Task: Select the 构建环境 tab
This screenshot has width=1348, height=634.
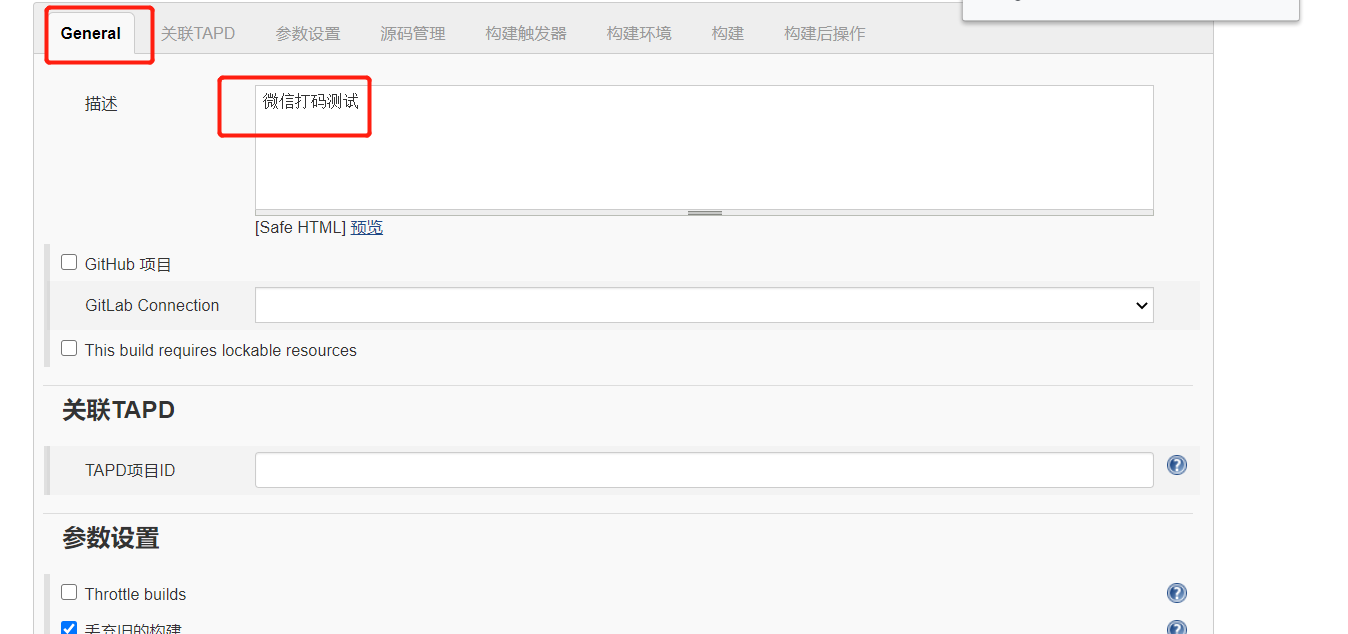Action: [x=638, y=33]
